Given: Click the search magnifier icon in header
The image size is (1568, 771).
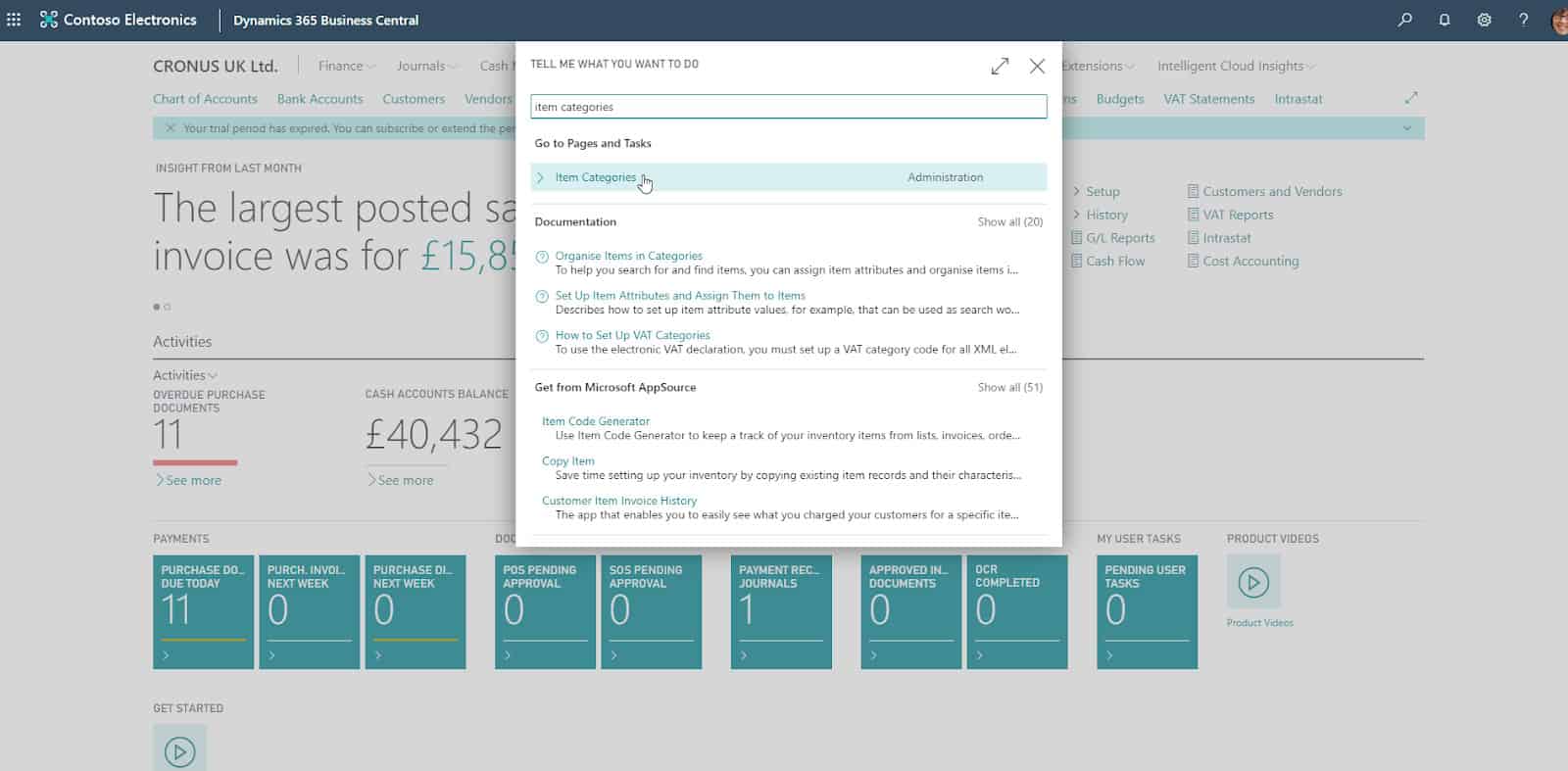Looking at the screenshot, I should tap(1405, 20).
